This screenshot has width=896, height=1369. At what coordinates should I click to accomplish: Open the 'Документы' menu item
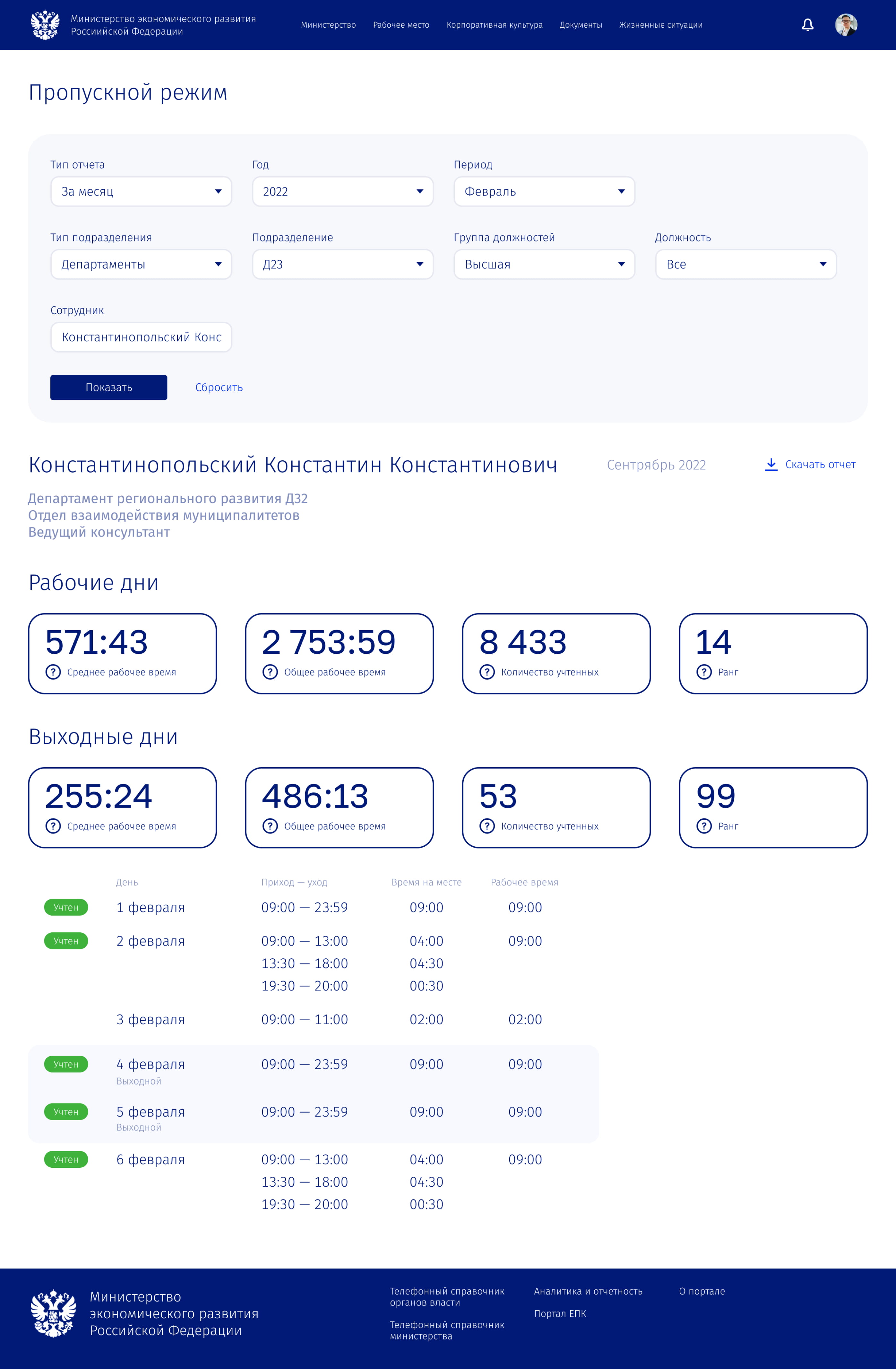click(x=580, y=25)
